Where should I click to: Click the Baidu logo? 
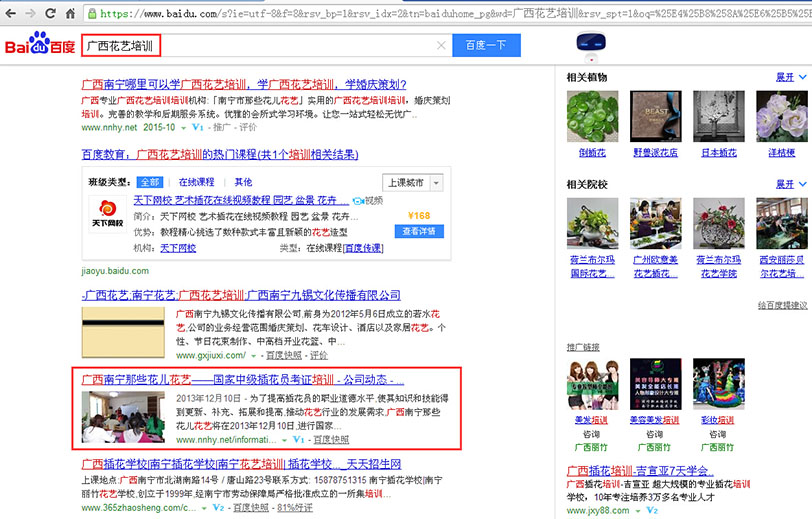pyautogui.click(x=40, y=44)
